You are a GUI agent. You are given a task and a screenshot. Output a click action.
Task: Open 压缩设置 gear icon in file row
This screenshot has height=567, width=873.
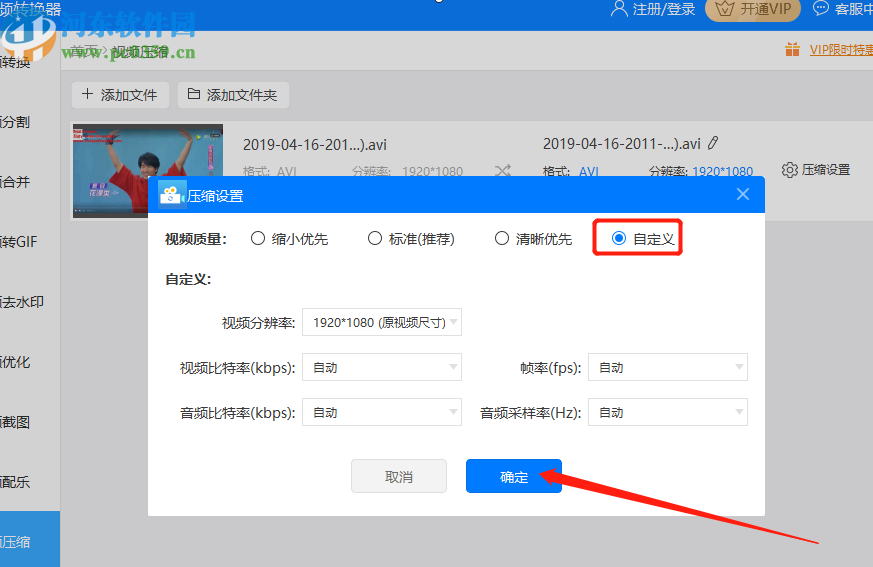tap(789, 170)
